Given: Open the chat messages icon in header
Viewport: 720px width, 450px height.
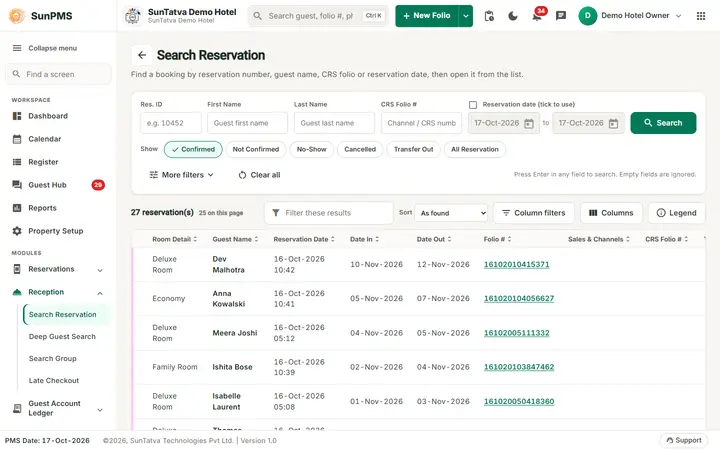Looking at the screenshot, I should 561,16.
